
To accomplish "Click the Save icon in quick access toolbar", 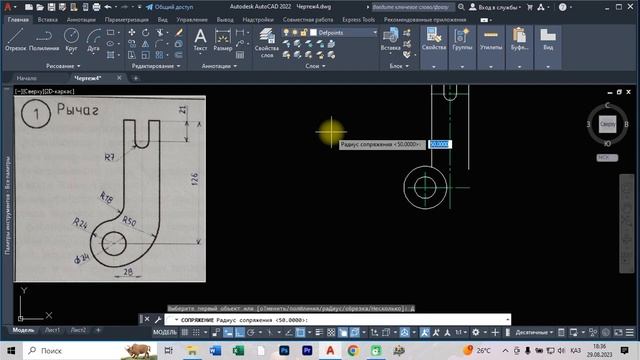I will [x=51, y=7].
